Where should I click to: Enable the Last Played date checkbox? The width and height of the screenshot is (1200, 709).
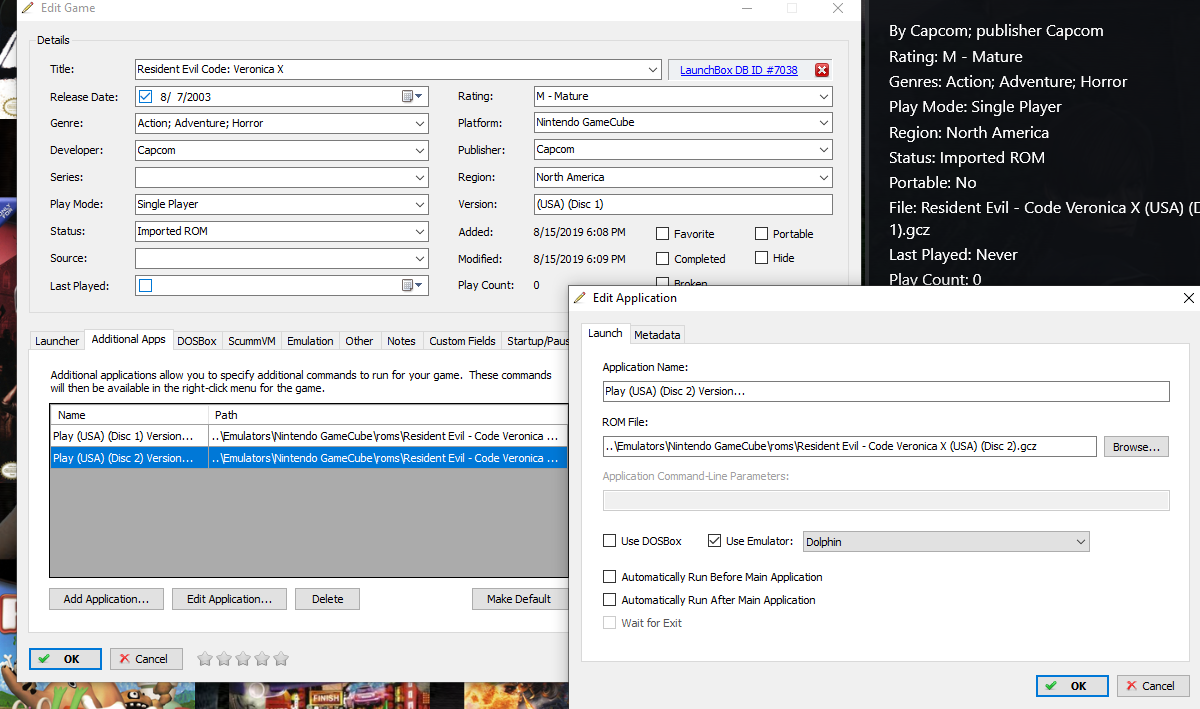click(x=146, y=286)
